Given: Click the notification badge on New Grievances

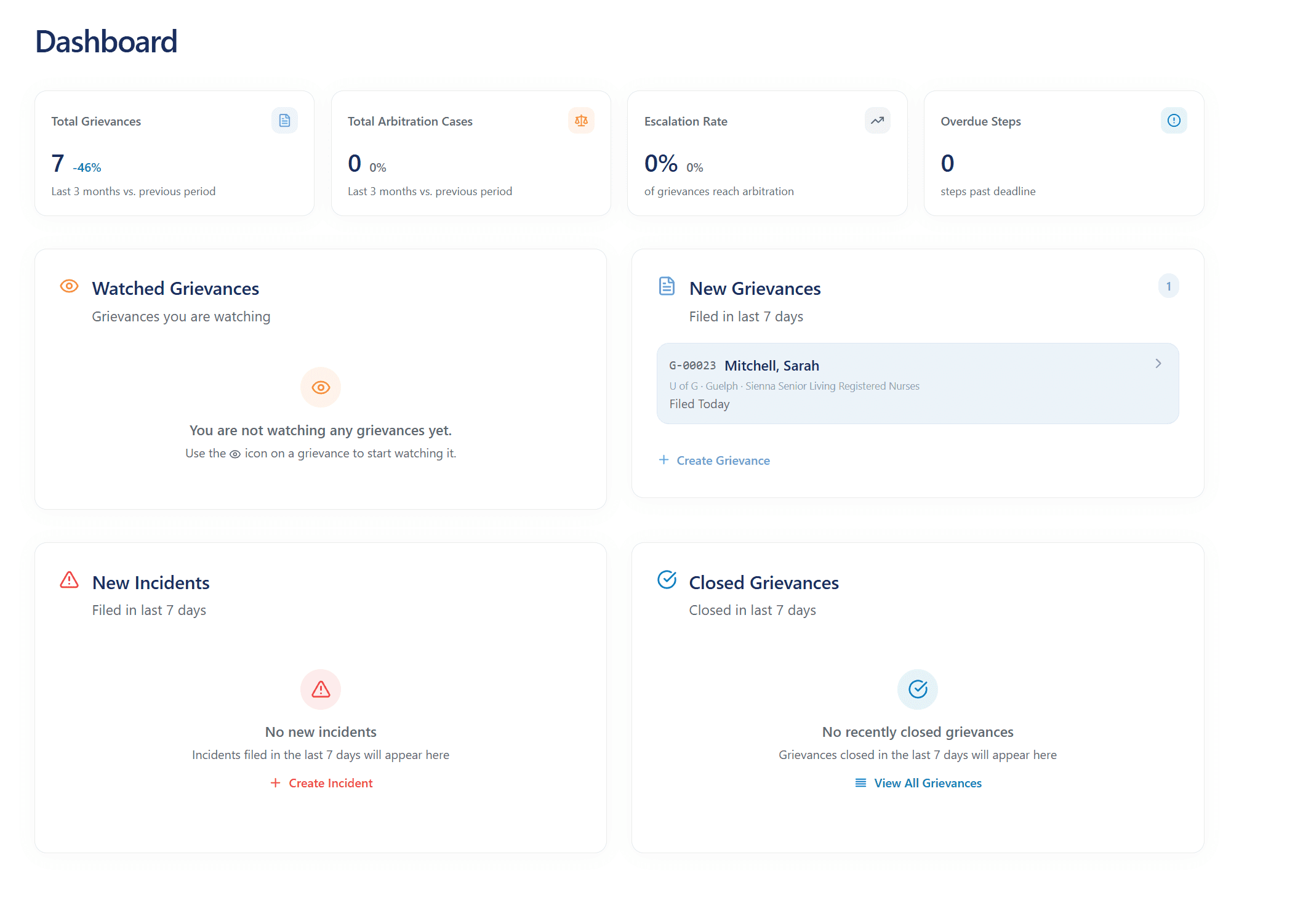Looking at the screenshot, I should 1168,286.
